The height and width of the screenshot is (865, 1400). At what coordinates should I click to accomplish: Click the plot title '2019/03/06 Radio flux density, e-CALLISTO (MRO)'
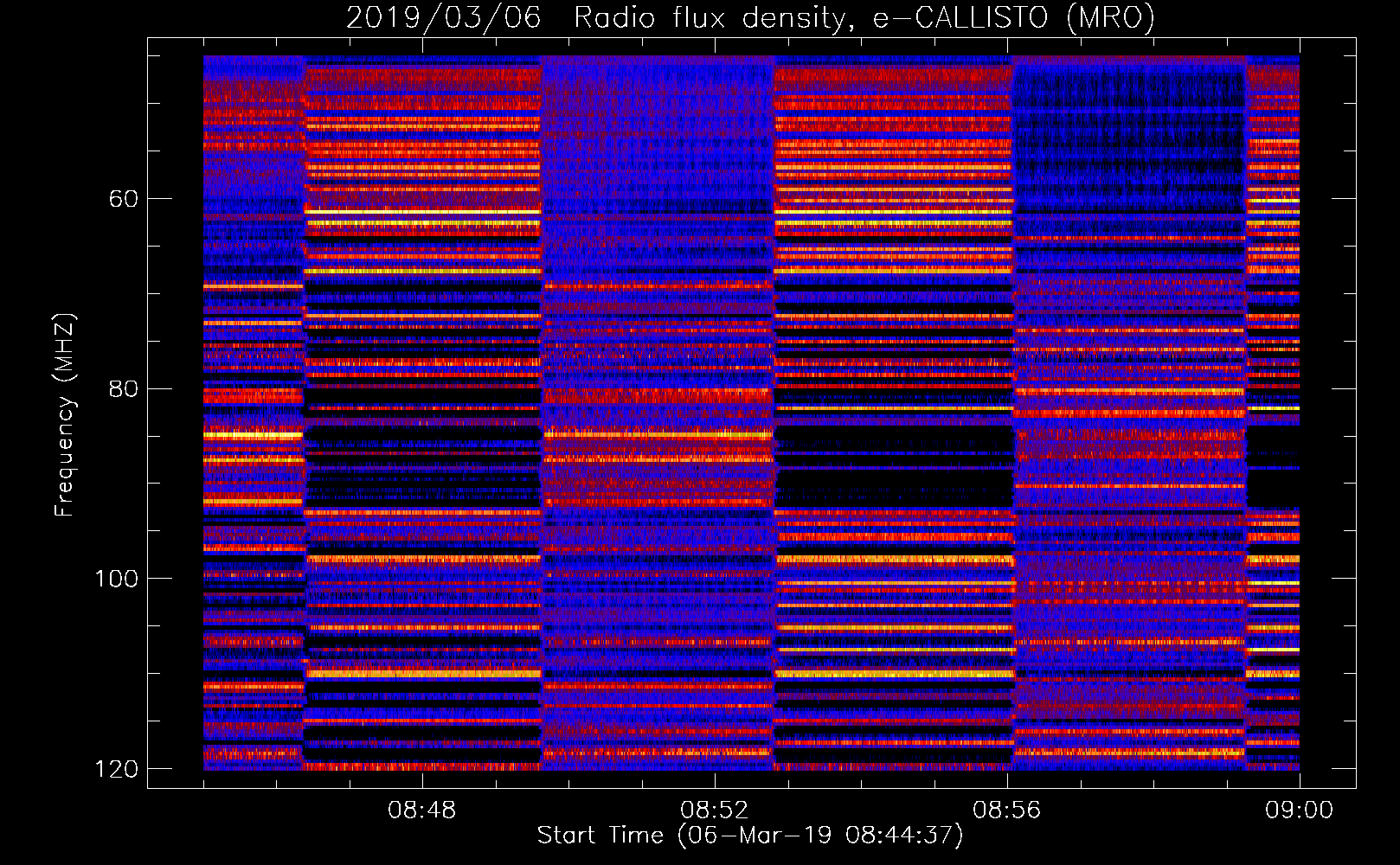pos(750,17)
